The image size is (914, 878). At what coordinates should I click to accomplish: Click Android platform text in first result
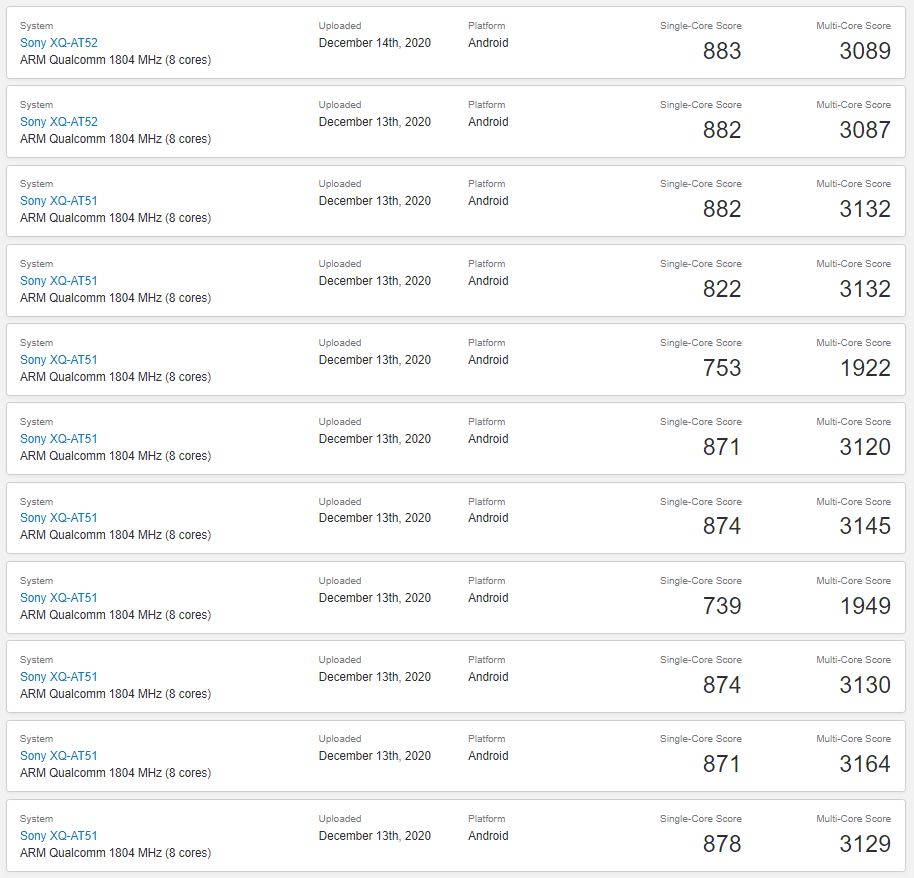(488, 43)
